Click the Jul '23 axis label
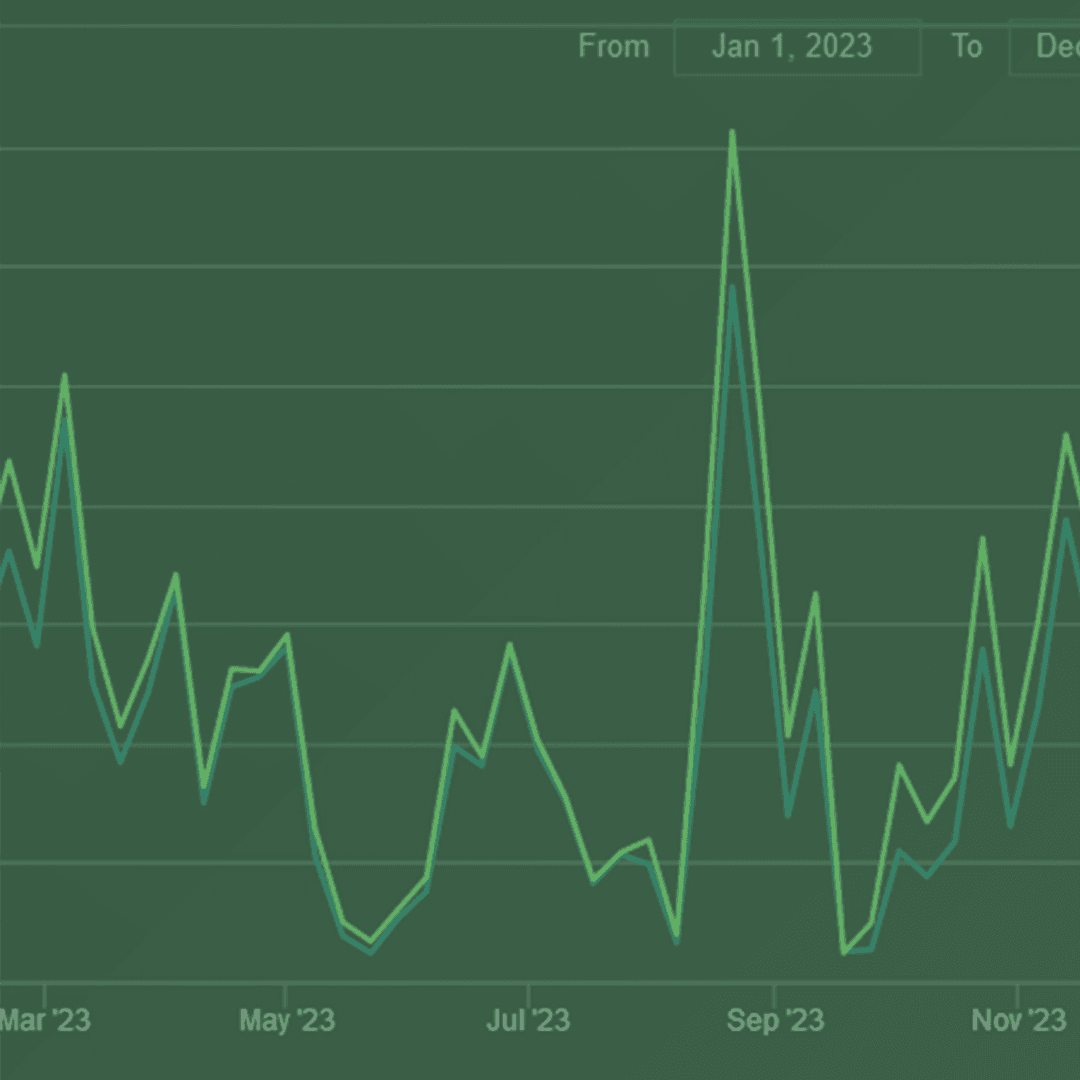Image resolution: width=1080 pixels, height=1080 pixels. click(x=528, y=1020)
